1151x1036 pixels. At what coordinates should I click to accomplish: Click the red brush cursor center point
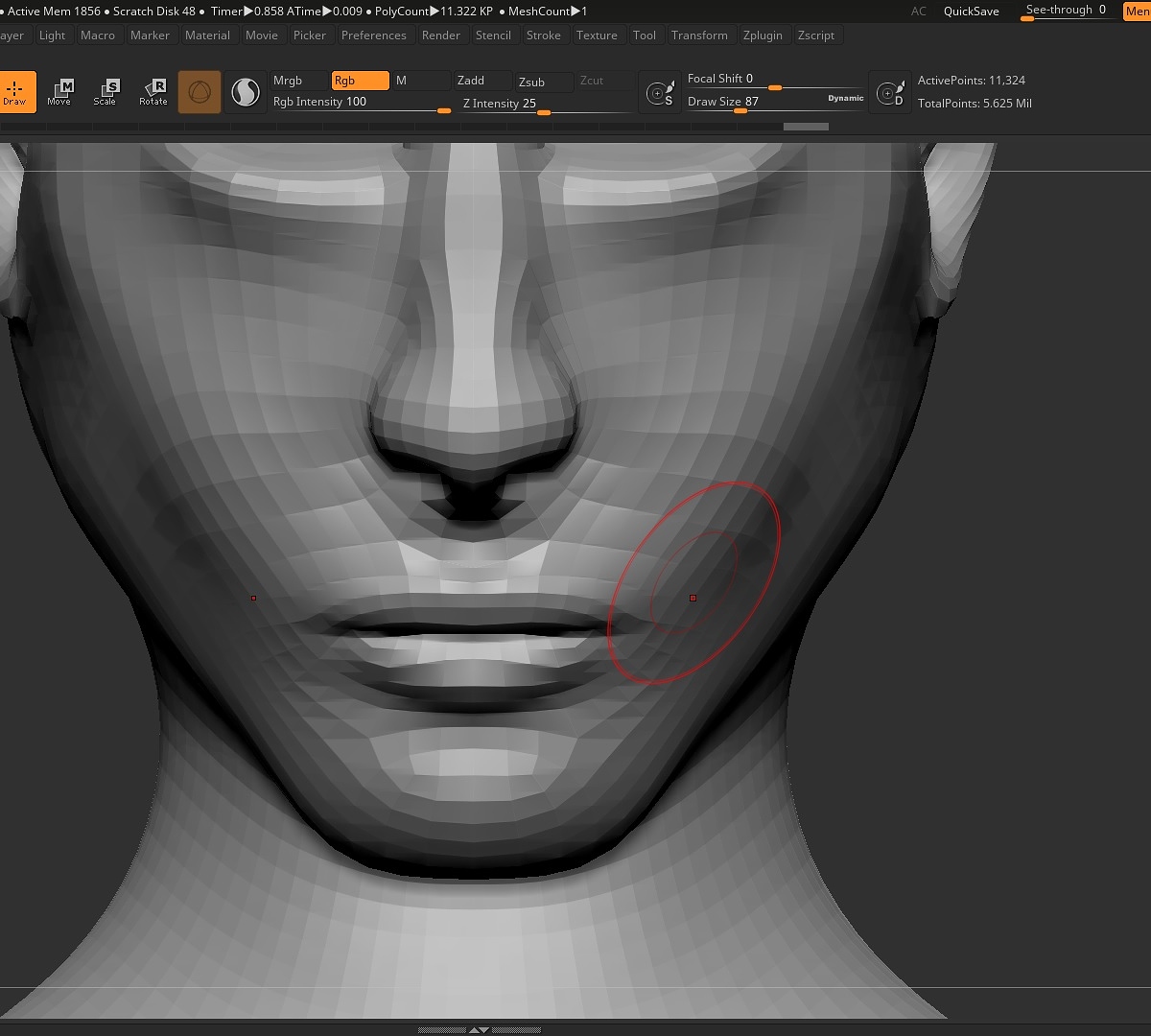coord(693,598)
